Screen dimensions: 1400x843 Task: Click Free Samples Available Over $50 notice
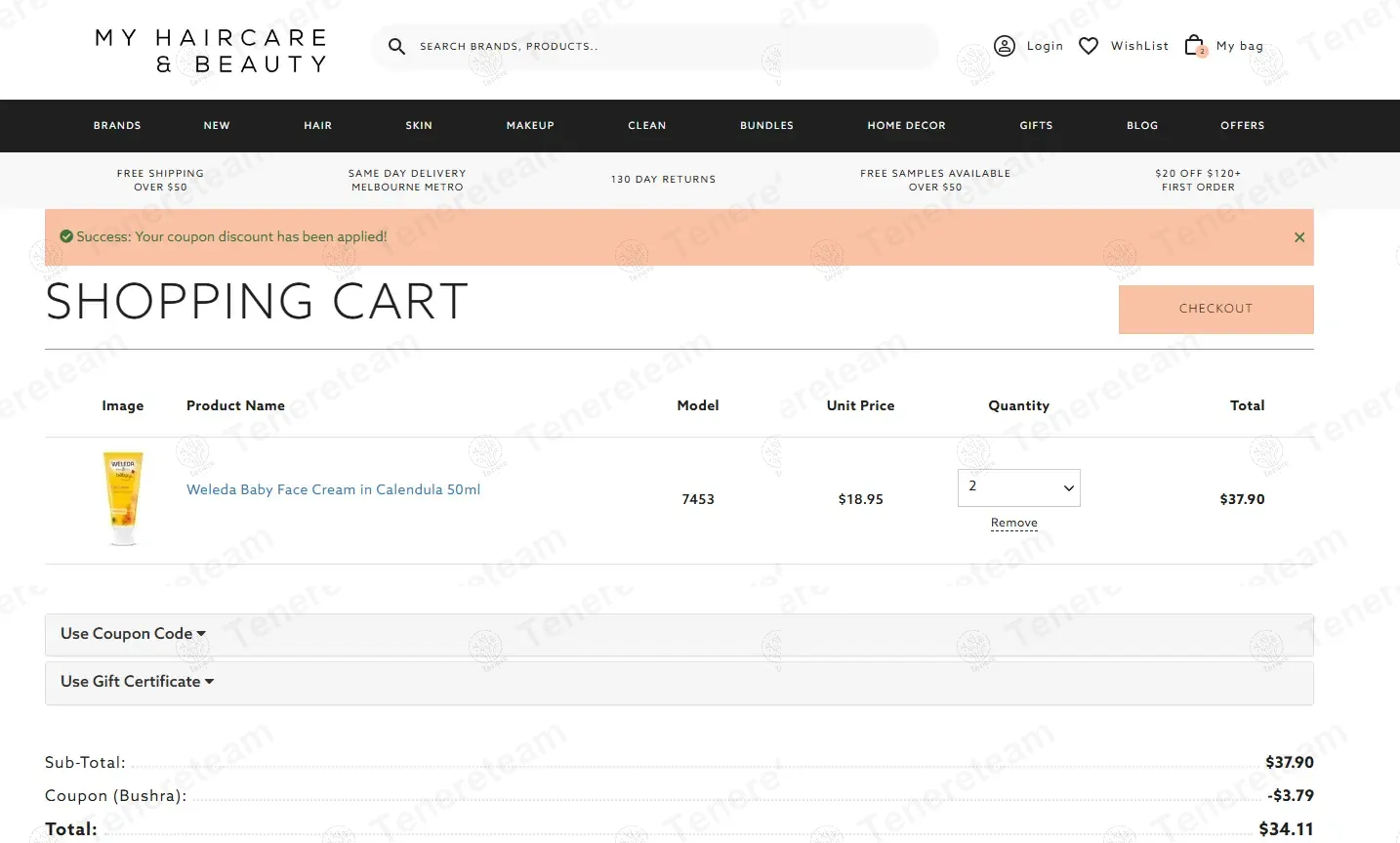(x=935, y=180)
